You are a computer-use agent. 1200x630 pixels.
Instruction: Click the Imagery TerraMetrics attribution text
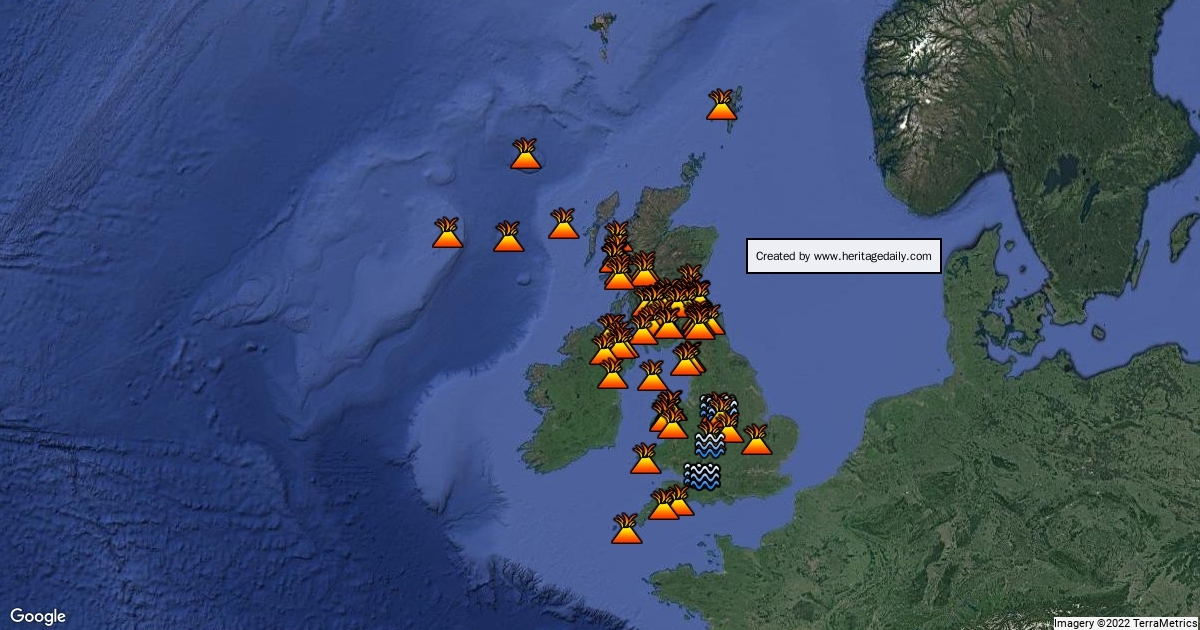pos(1124,623)
